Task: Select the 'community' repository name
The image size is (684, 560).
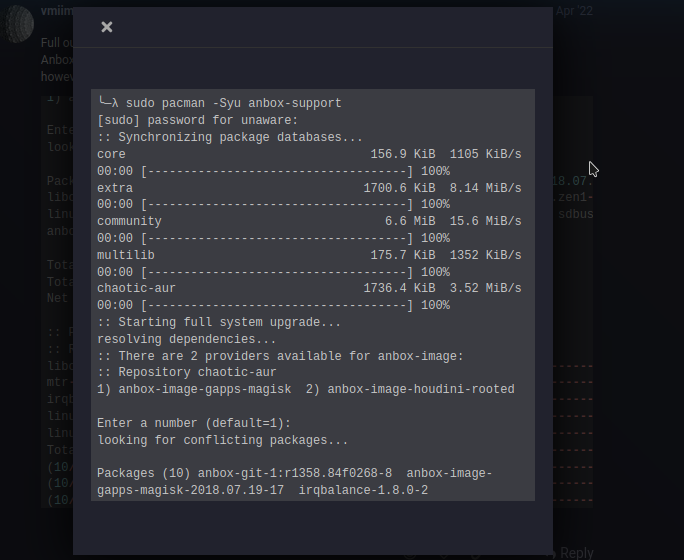Action: (129, 222)
